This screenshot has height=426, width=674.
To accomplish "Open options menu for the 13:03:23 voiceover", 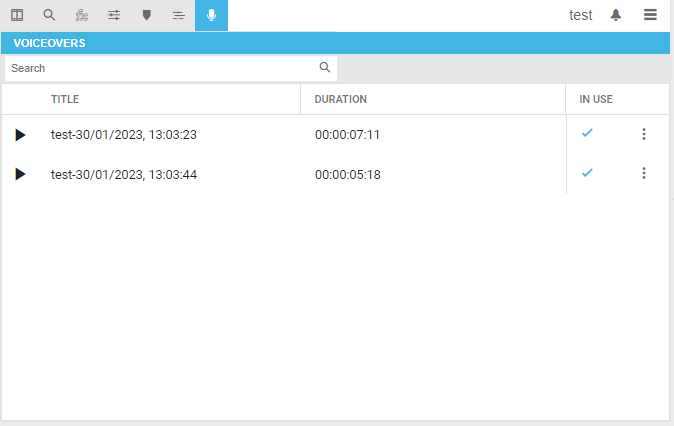I will 644,134.
